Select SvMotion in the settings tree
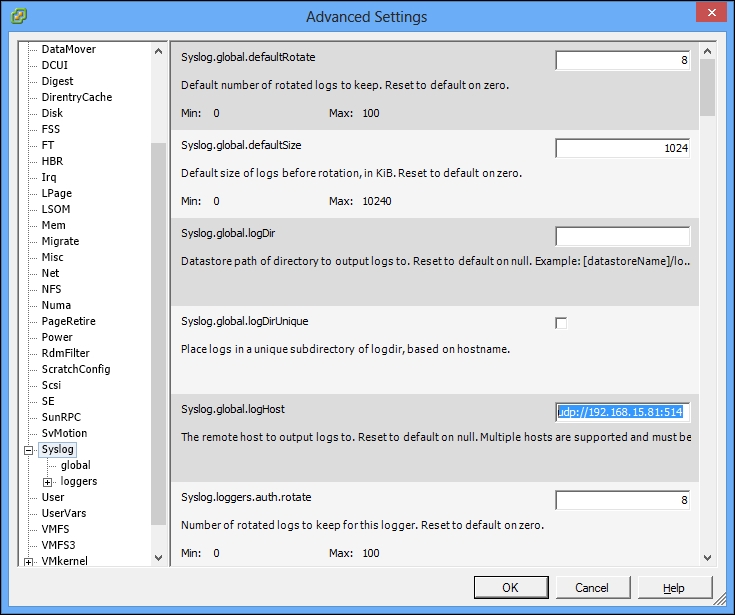 [64, 433]
